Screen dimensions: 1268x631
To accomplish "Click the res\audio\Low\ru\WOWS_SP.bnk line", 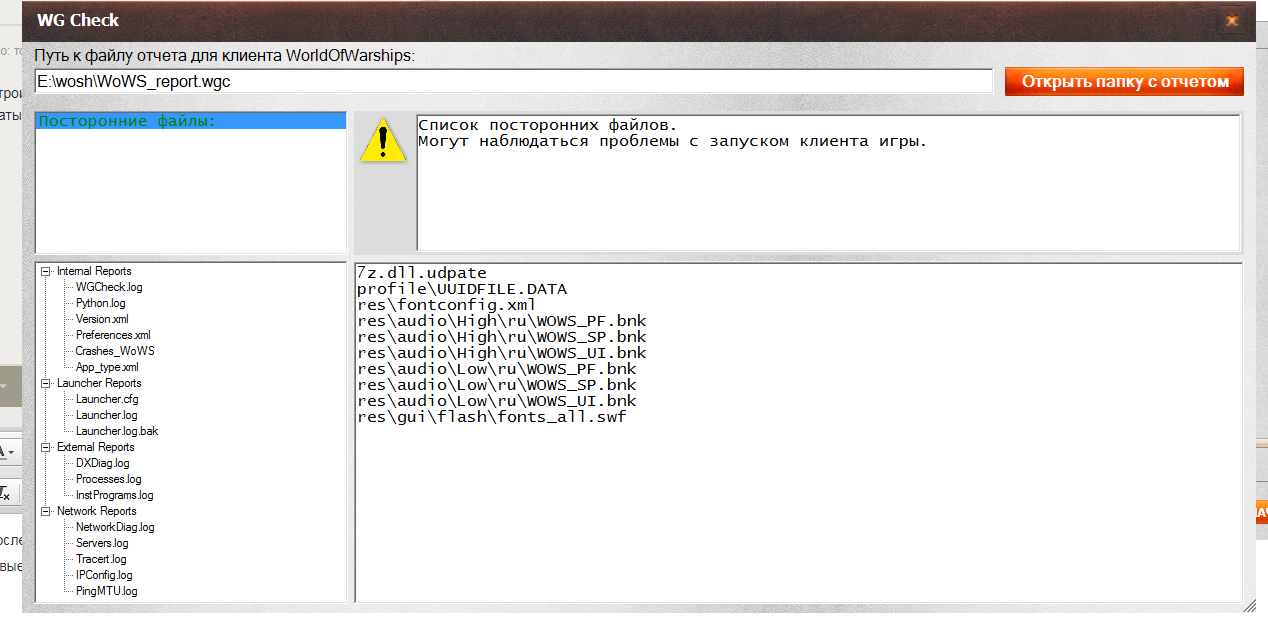I will pos(497,385).
